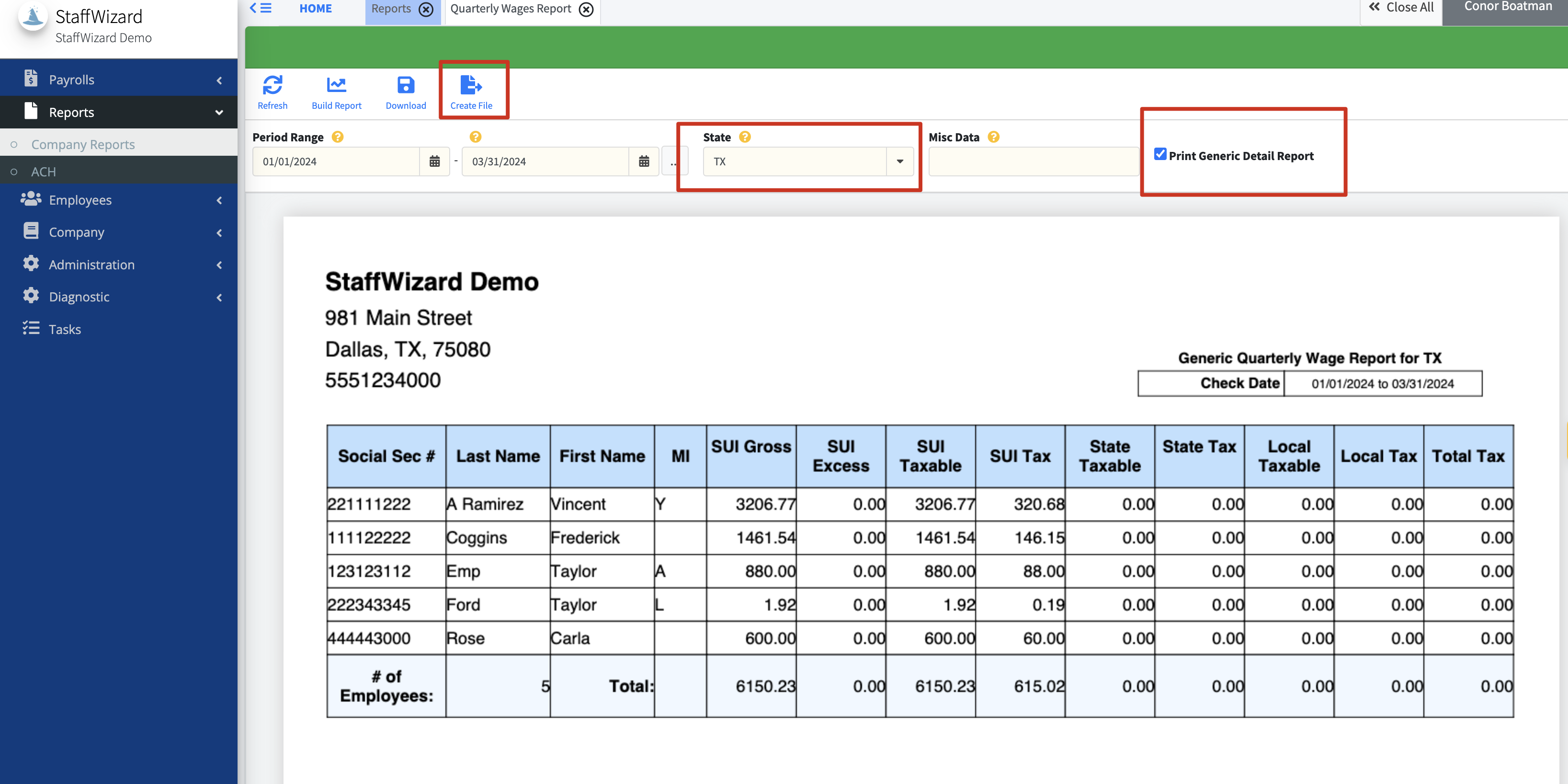Screen dimensions: 1568x784
Task: Open Tasks in the sidebar
Action: [x=65, y=329]
